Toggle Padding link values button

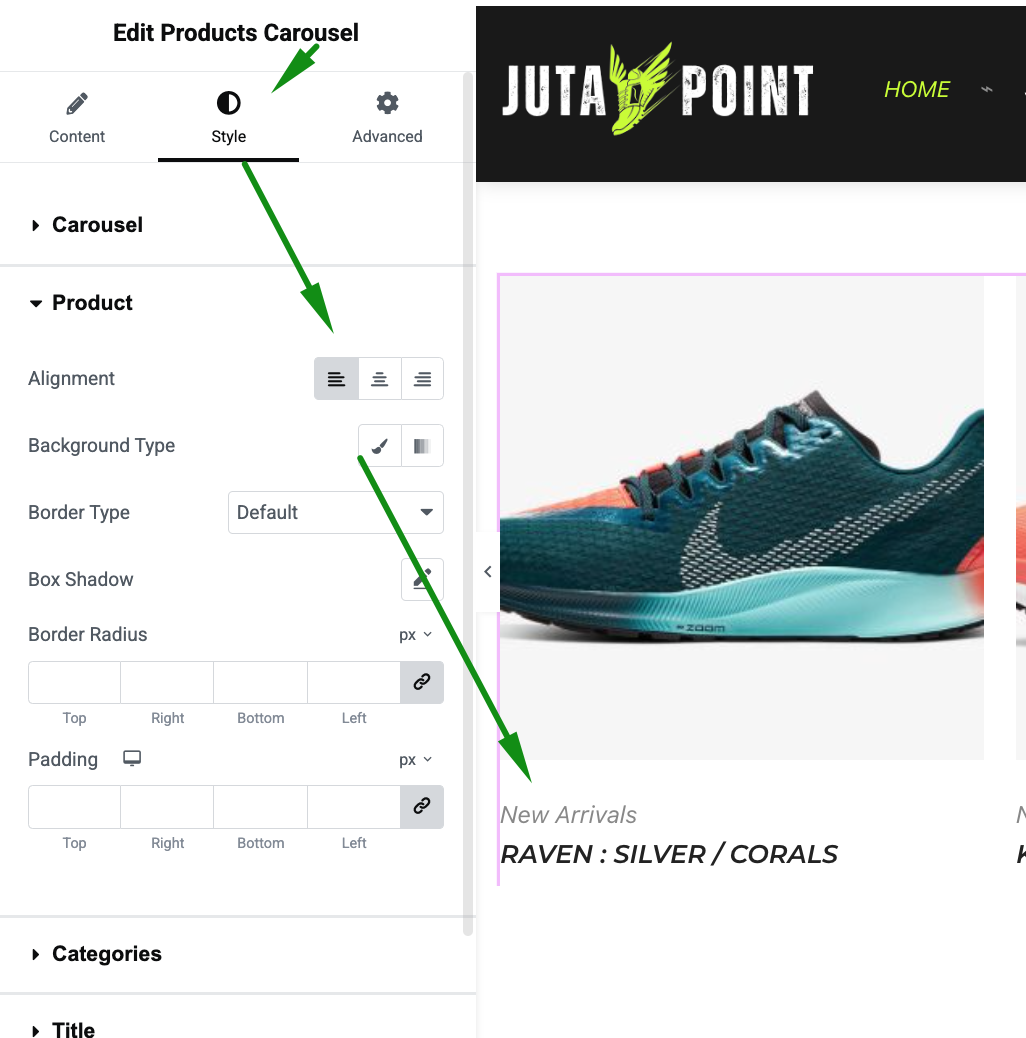coord(422,806)
